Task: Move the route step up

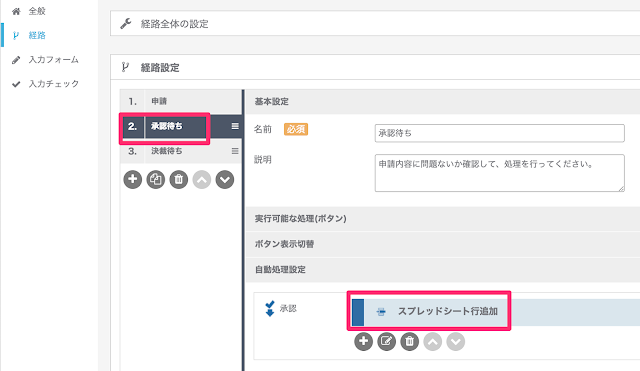Action: pos(202,179)
